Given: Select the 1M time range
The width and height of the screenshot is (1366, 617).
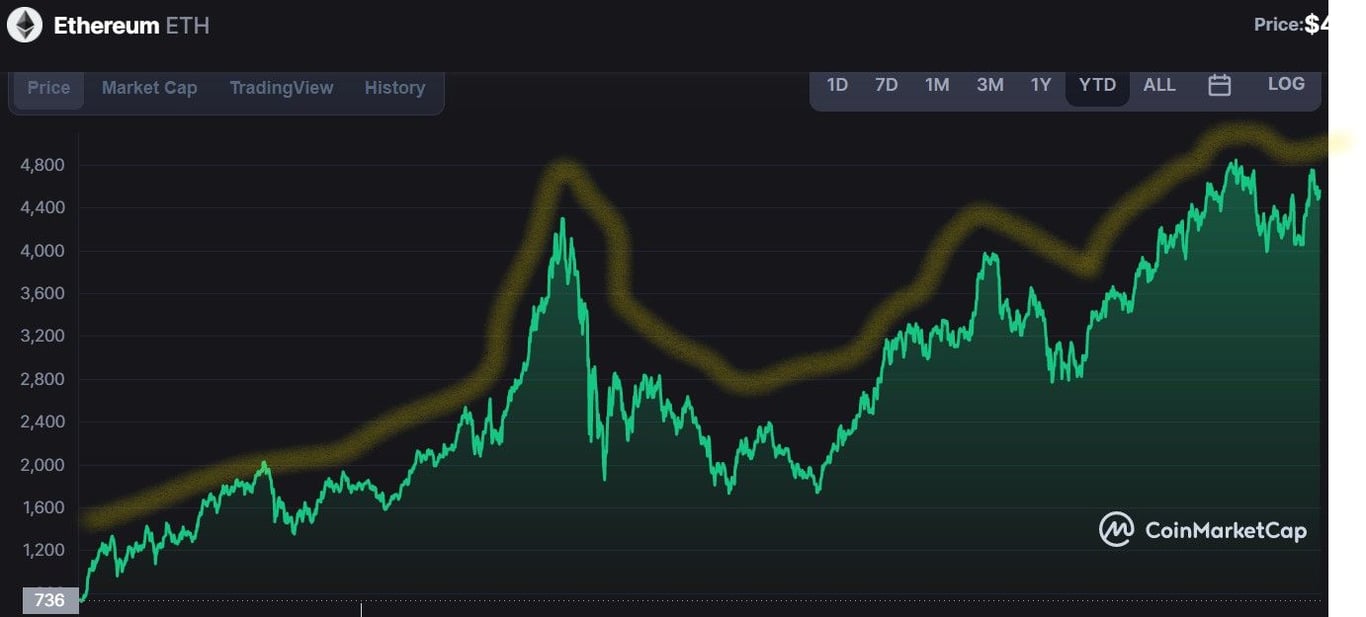Looking at the screenshot, I should click(937, 85).
